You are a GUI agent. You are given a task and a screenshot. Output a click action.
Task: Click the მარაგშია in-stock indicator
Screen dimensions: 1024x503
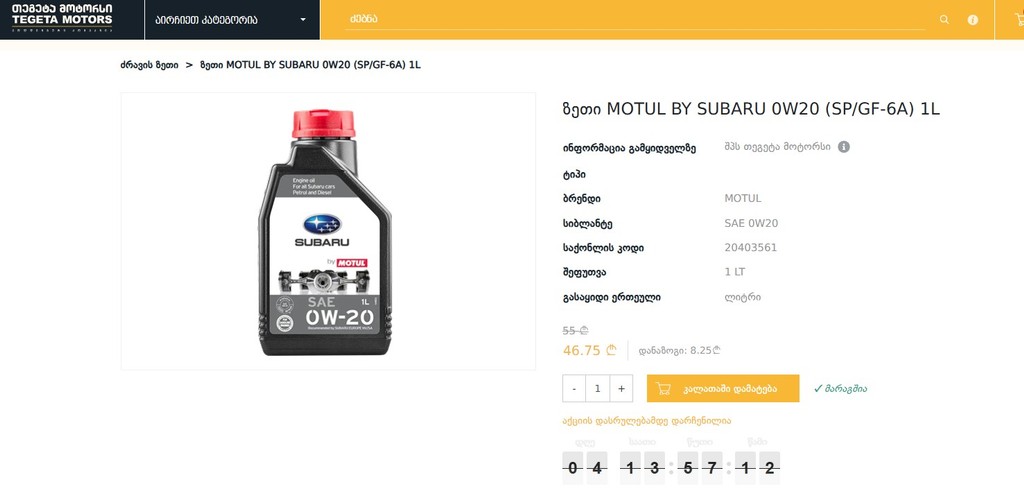pyautogui.click(x=840, y=389)
